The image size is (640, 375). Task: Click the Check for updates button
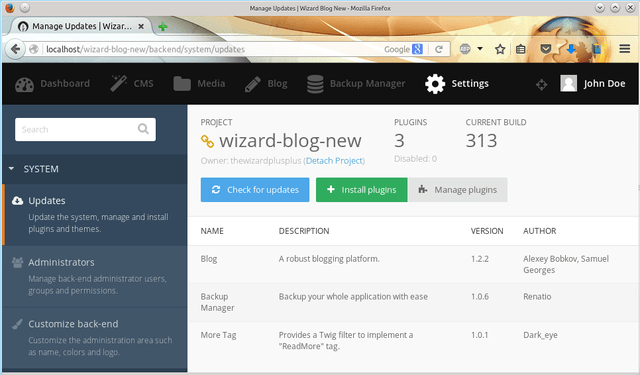point(255,190)
